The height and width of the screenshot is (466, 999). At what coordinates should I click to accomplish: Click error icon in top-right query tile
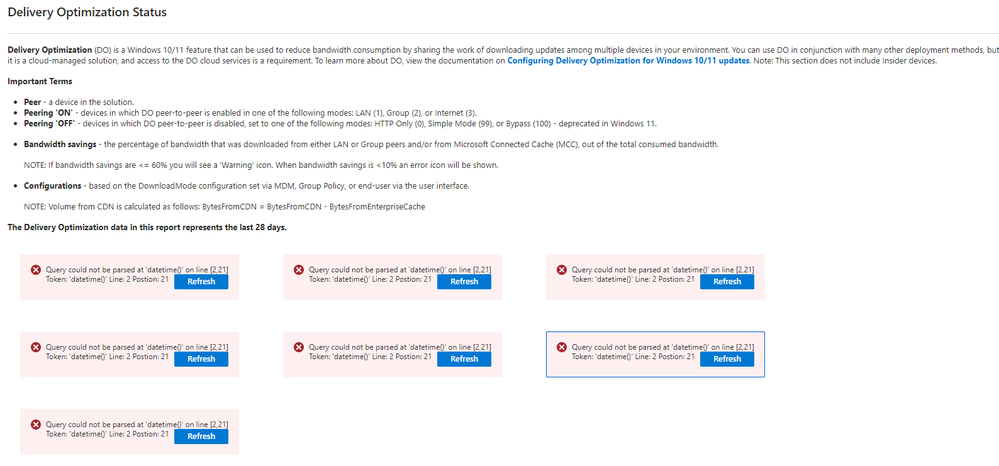coord(561,270)
